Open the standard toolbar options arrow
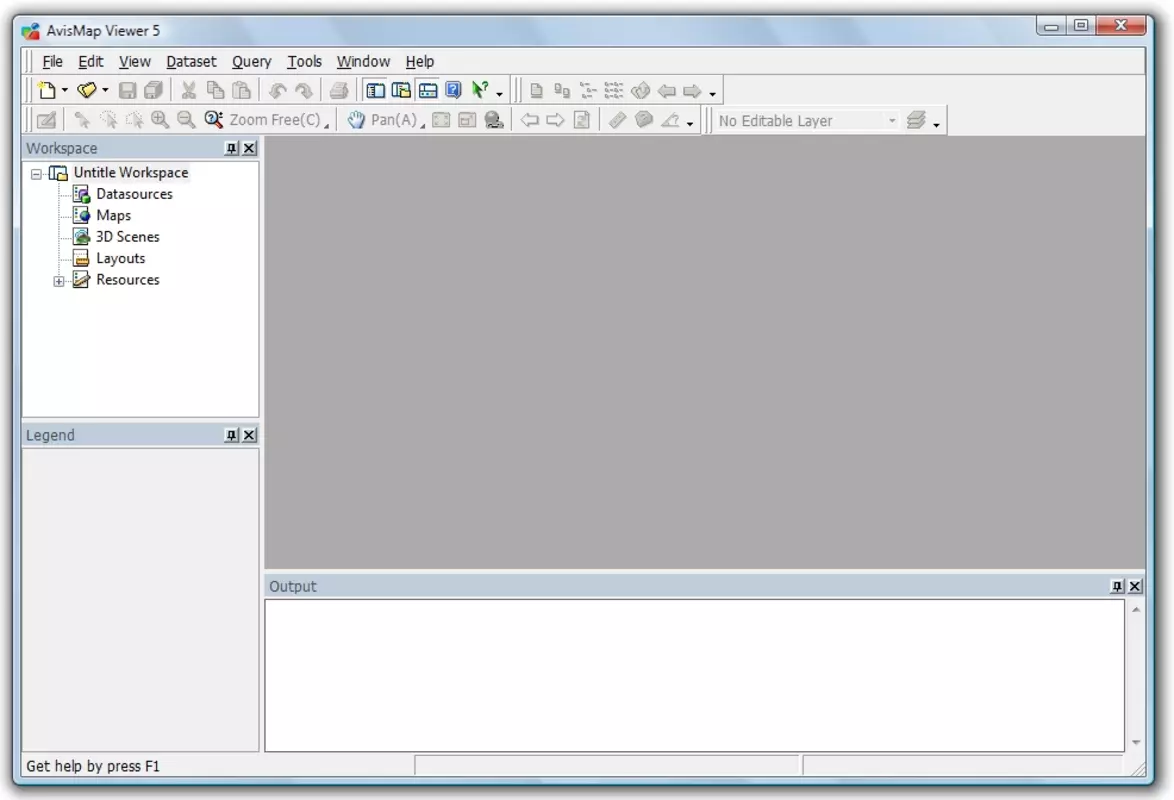 pos(499,93)
